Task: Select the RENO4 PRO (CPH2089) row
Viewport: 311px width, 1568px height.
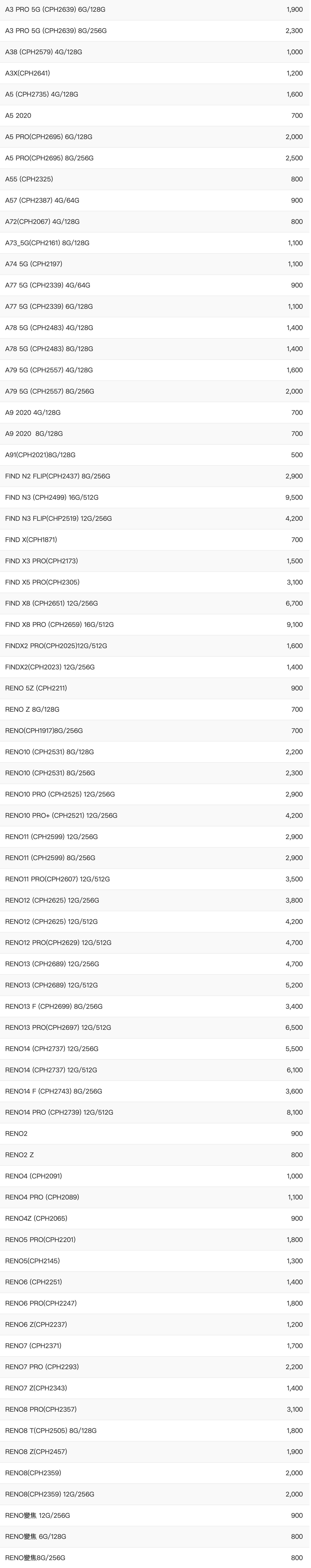Action: click(x=42, y=1197)
